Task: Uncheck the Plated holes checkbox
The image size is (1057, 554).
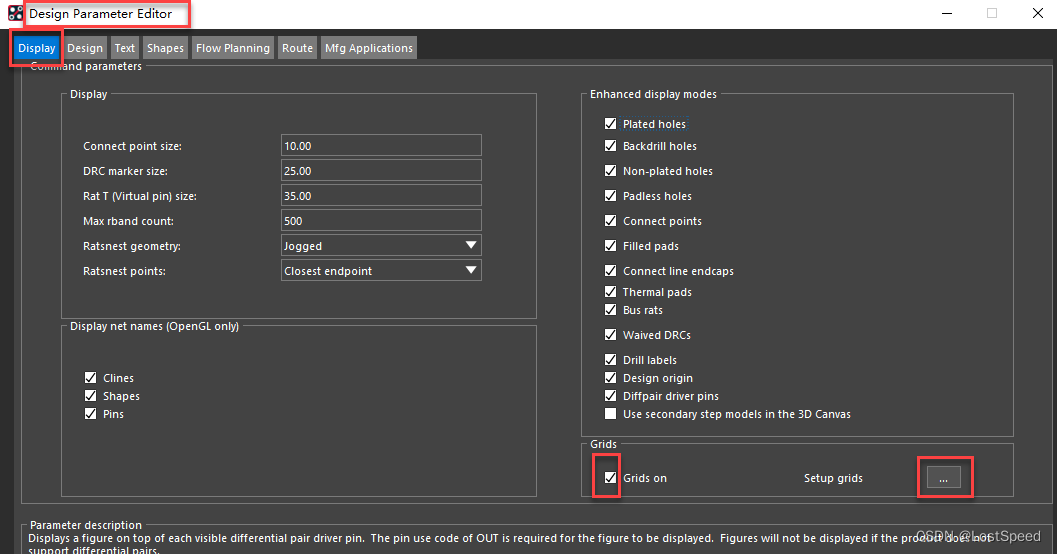Action: (610, 123)
